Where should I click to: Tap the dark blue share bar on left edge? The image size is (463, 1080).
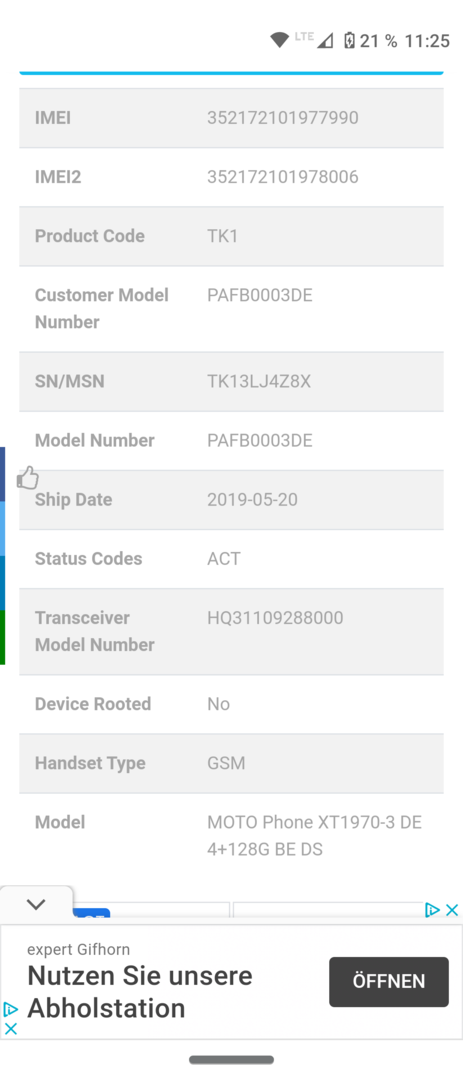(x=3, y=474)
